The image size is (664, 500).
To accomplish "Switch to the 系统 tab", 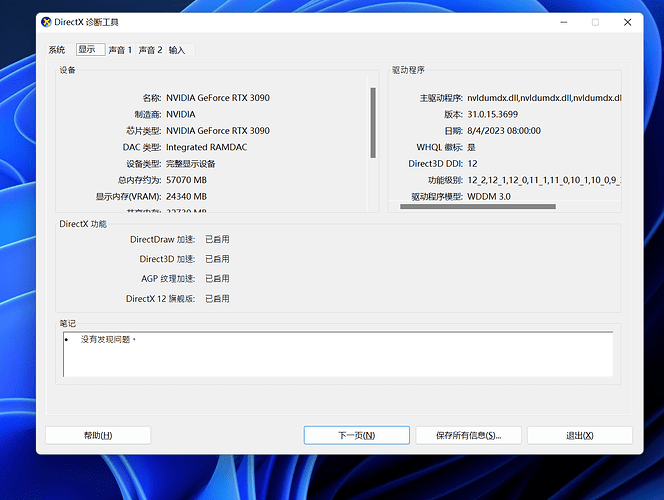I will 57,50.
